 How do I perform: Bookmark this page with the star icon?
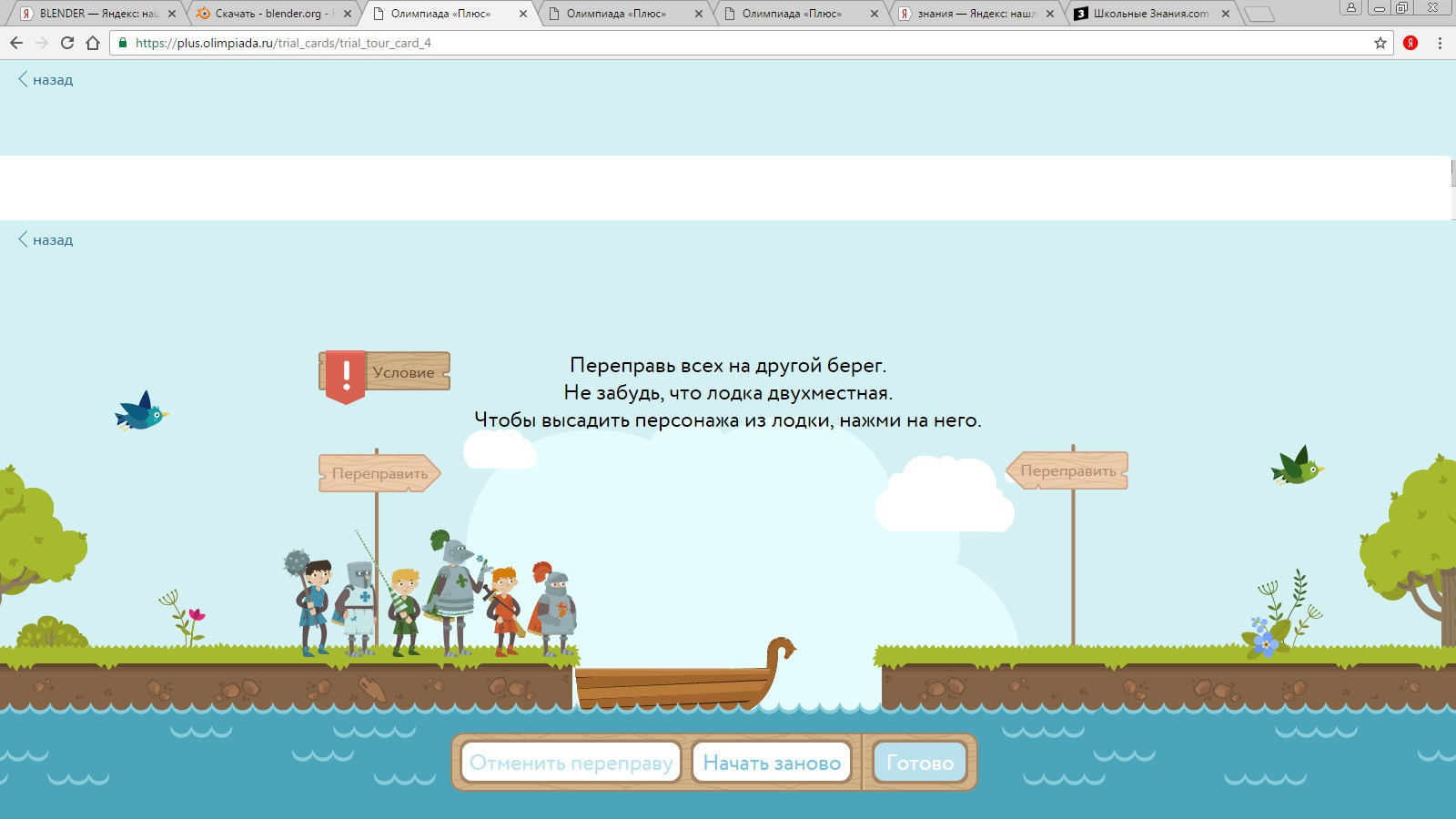(1380, 43)
